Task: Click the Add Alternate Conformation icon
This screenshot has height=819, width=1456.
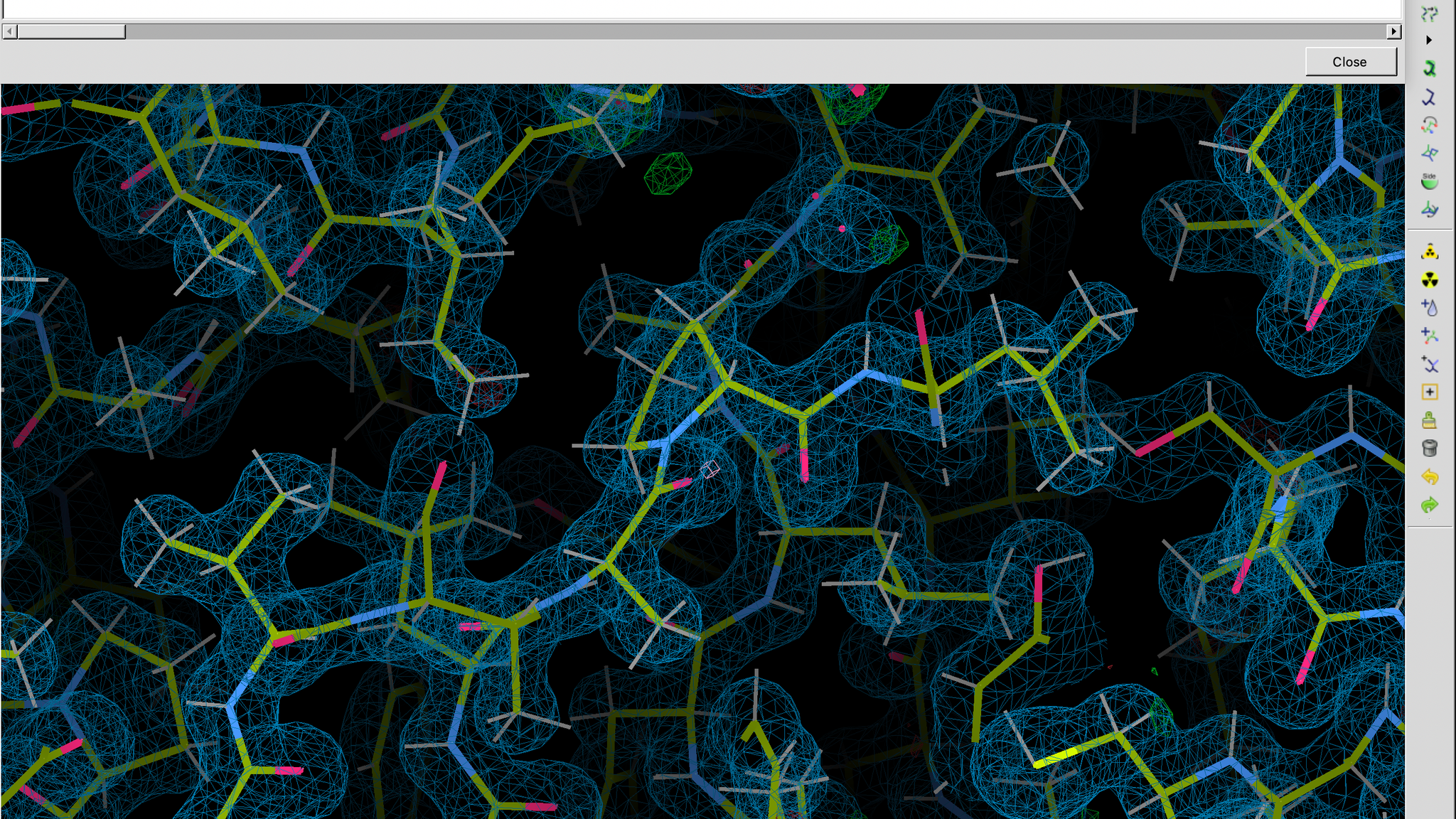Action: point(1430,364)
